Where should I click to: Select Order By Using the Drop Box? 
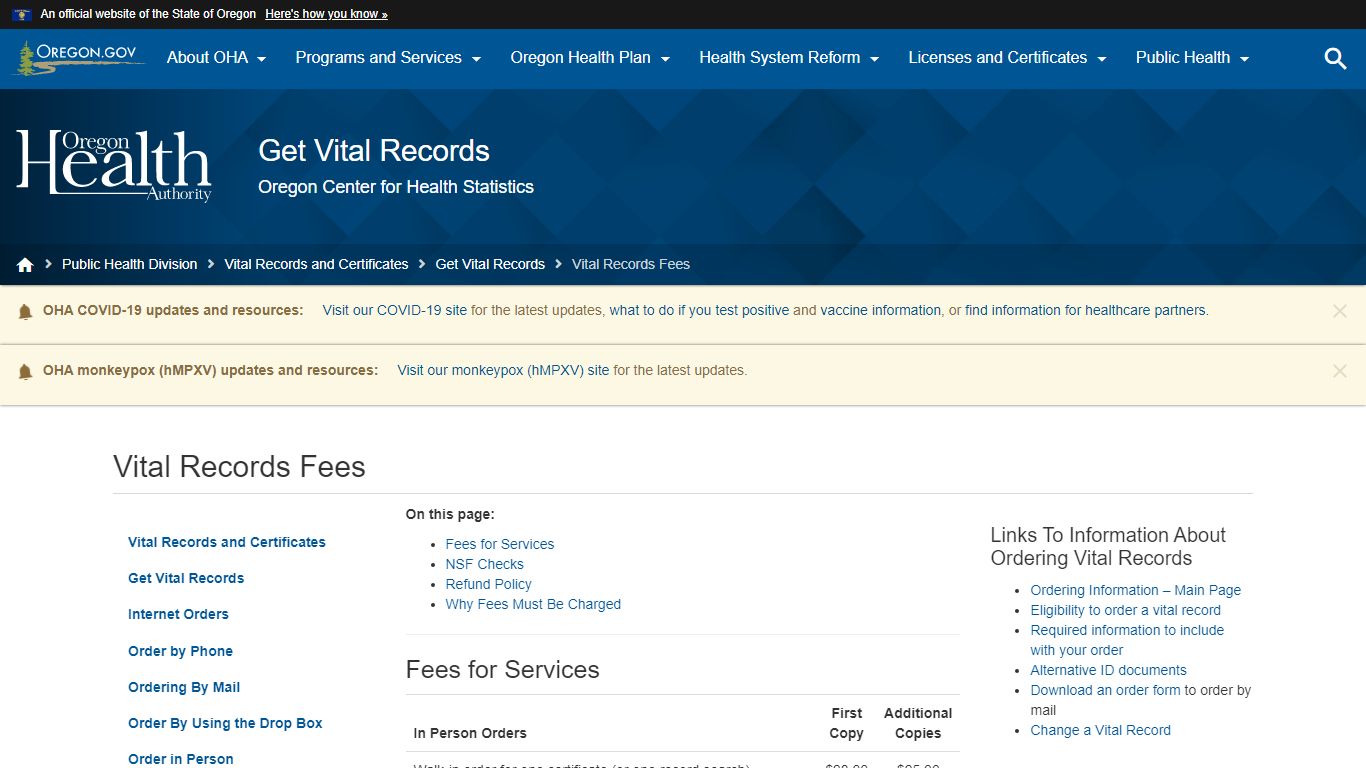[225, 723]
